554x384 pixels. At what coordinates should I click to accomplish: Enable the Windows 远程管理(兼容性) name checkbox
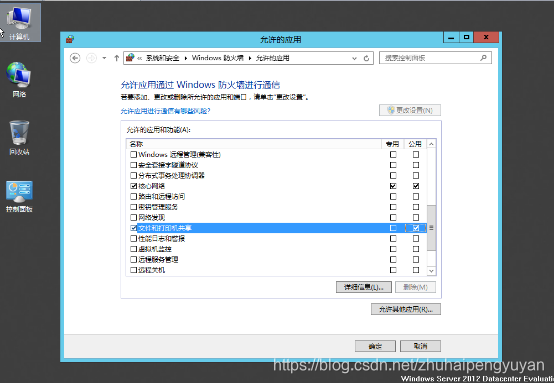point(134,154)
